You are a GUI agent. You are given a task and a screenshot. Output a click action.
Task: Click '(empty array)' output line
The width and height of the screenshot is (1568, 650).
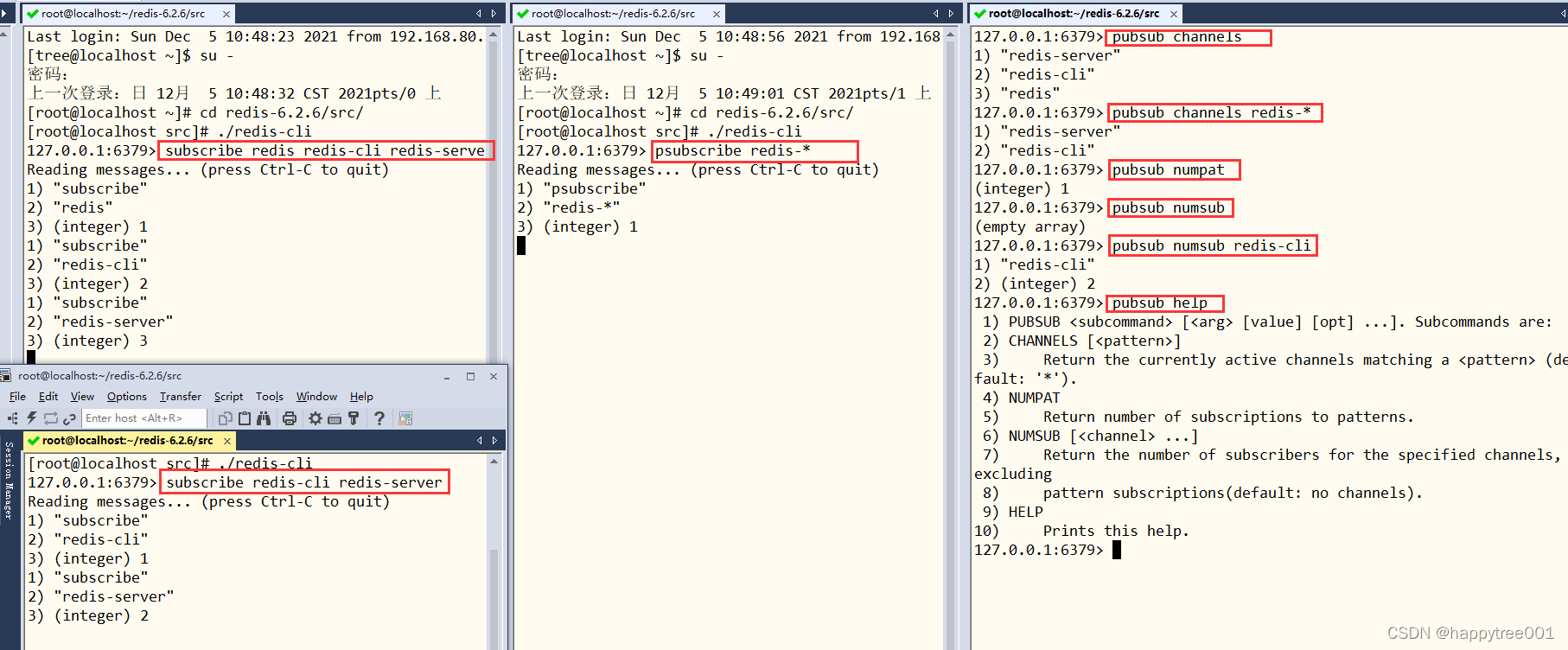[x=1029, y=226]
